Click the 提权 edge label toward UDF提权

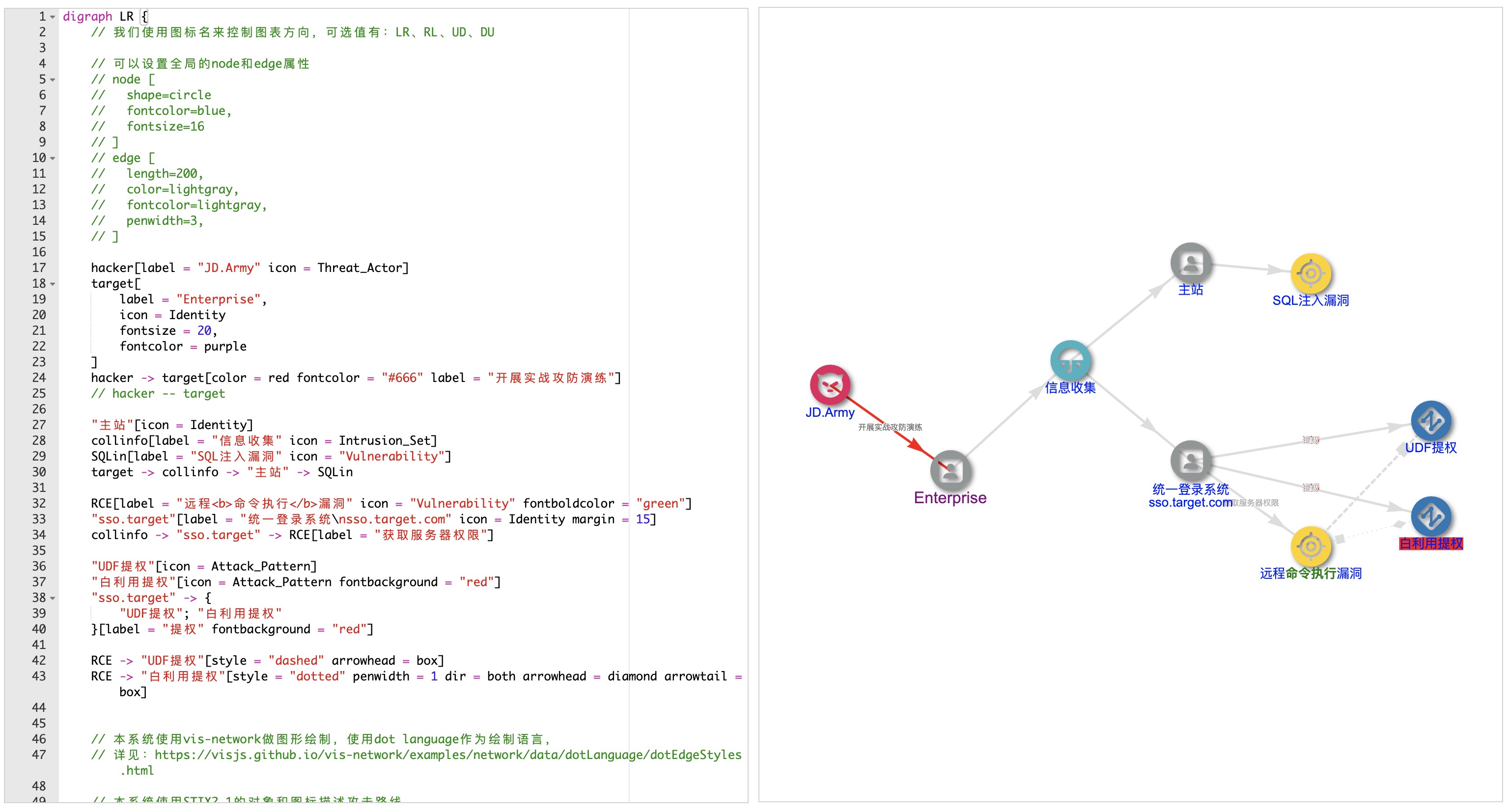(1311, 439)
